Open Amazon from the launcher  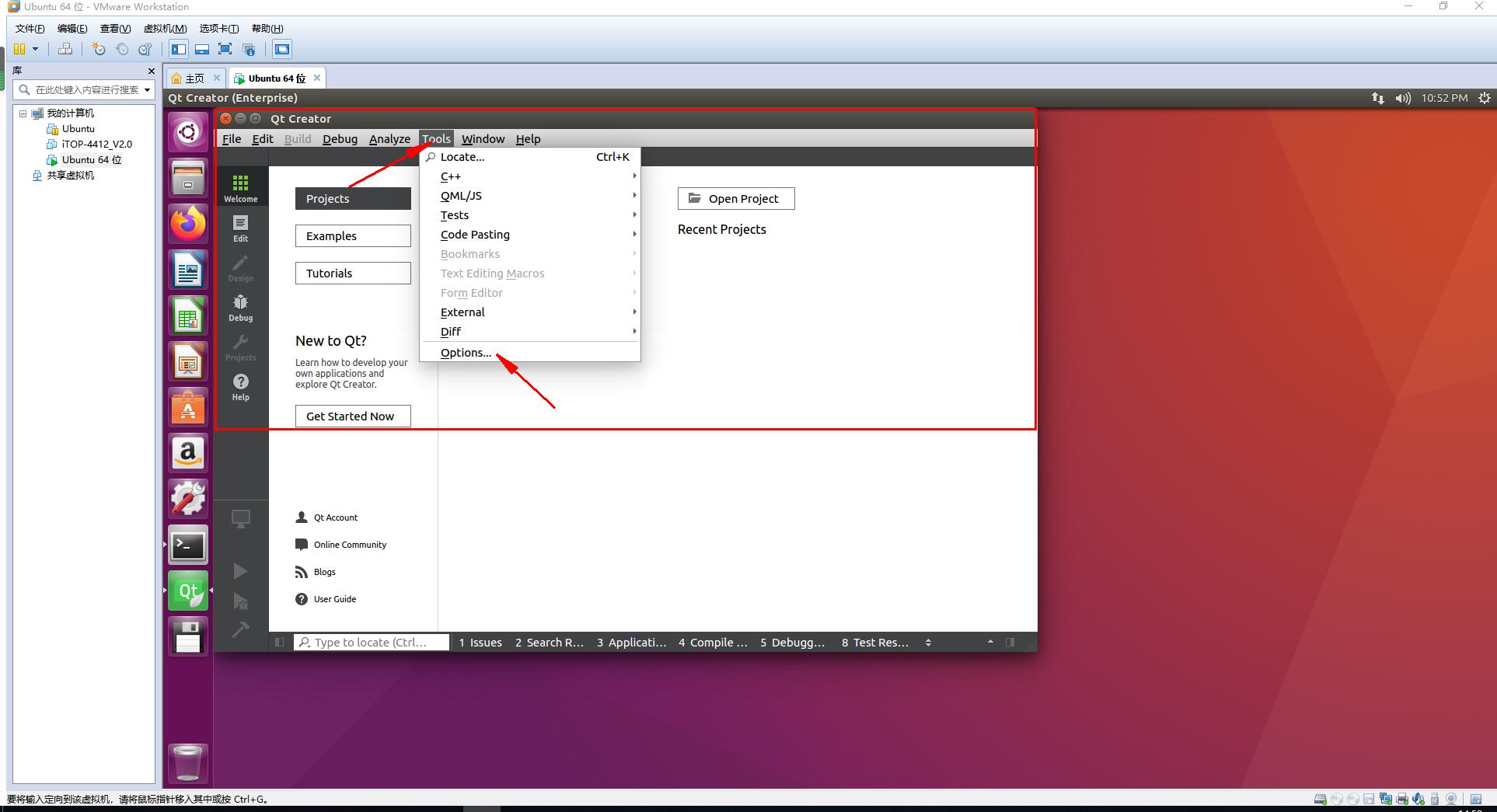coord(188,453)
